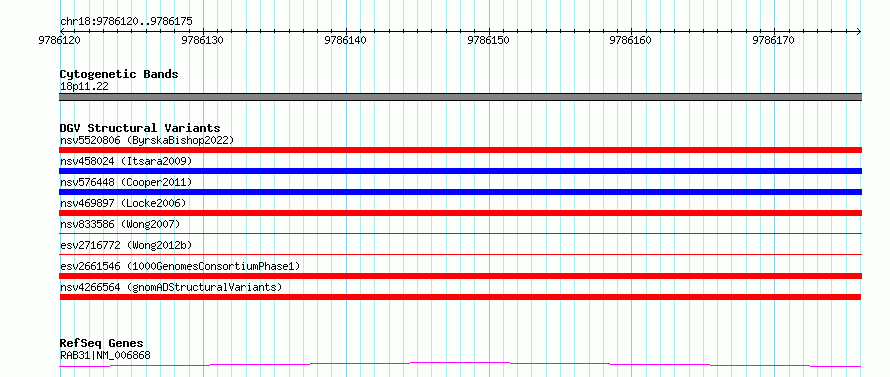
Task: Click ruler position 9786120
Action: 60,40
